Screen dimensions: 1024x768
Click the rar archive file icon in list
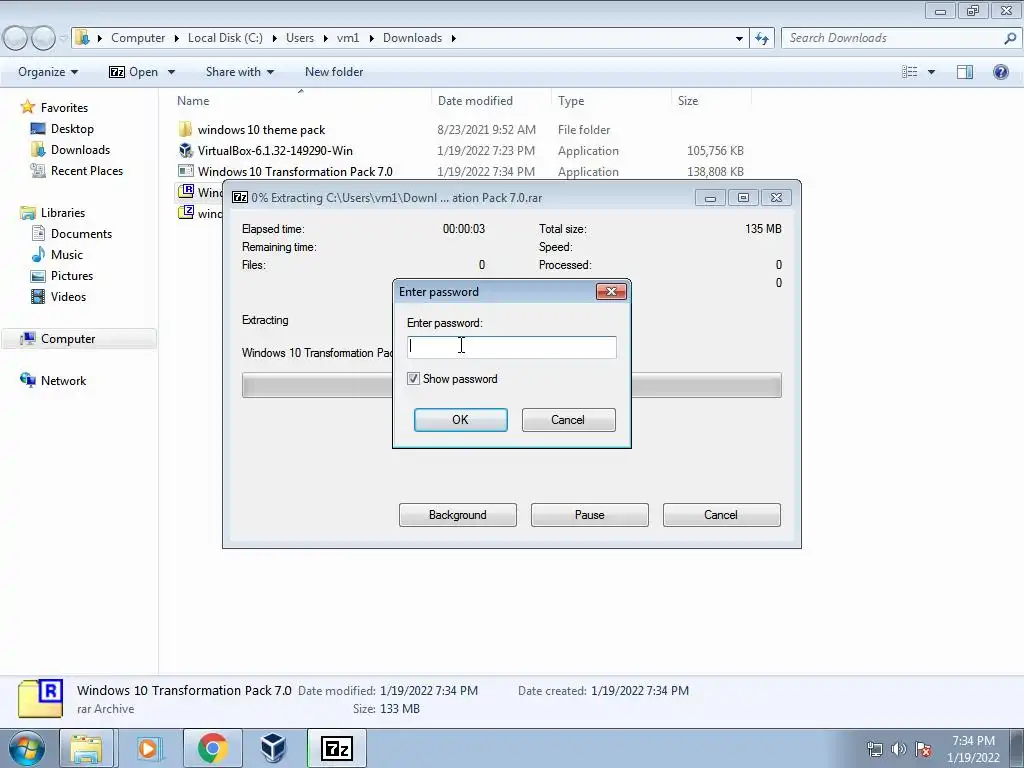tap(186, 191)
